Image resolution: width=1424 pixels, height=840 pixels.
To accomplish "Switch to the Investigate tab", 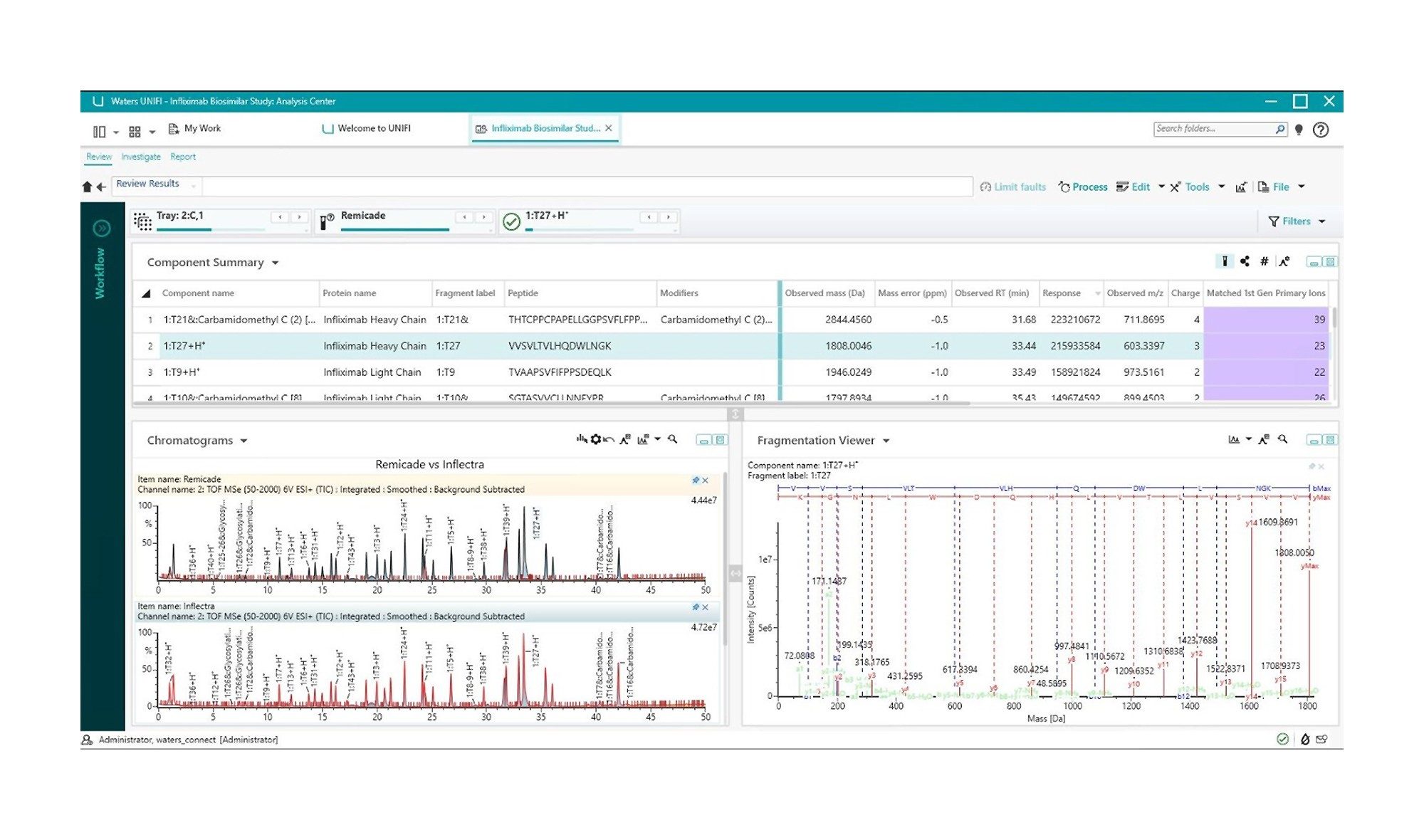I will pyautogui.click(x=141, y=157).
